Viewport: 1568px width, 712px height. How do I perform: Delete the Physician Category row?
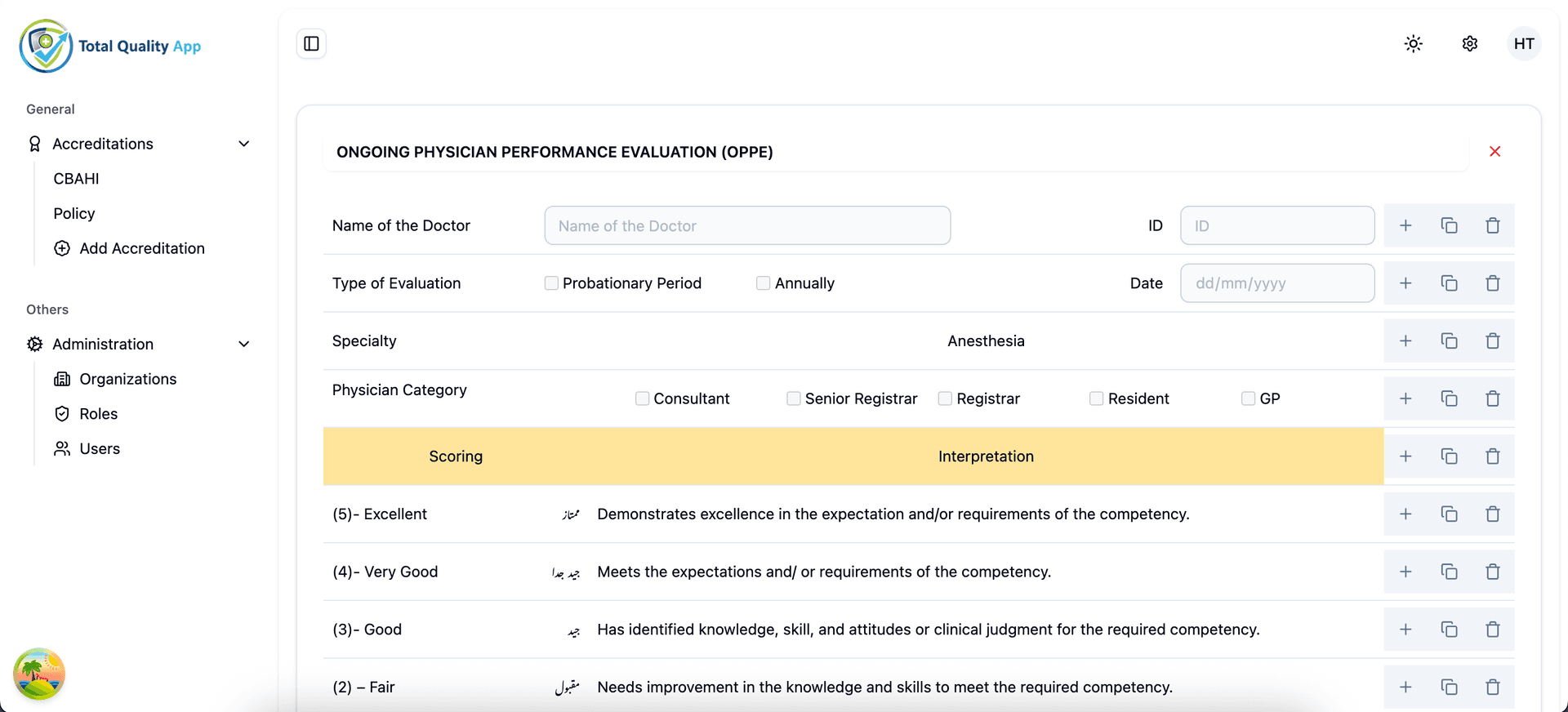coord(1493,398)
